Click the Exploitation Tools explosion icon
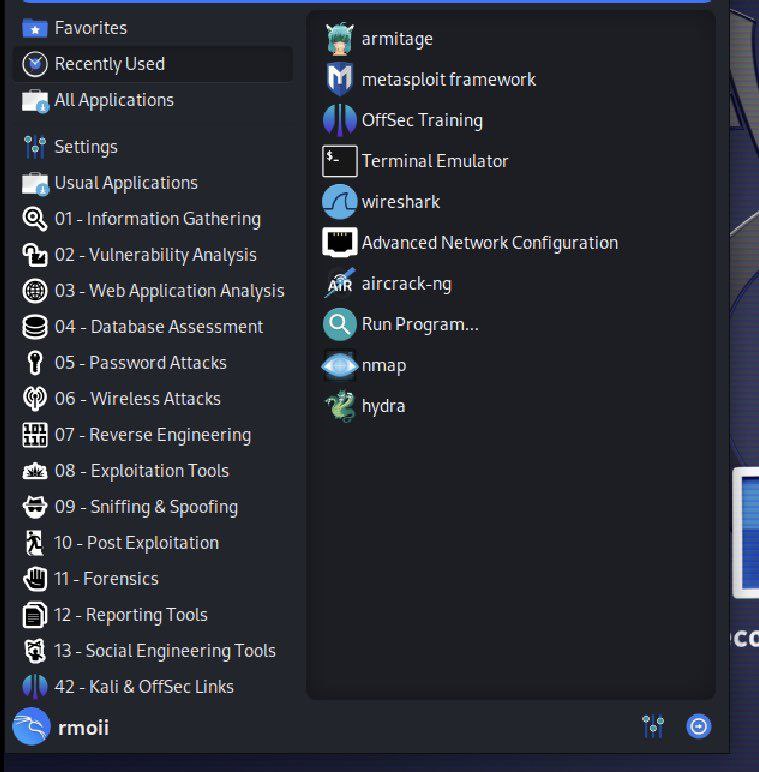 [x=35, y=471]
